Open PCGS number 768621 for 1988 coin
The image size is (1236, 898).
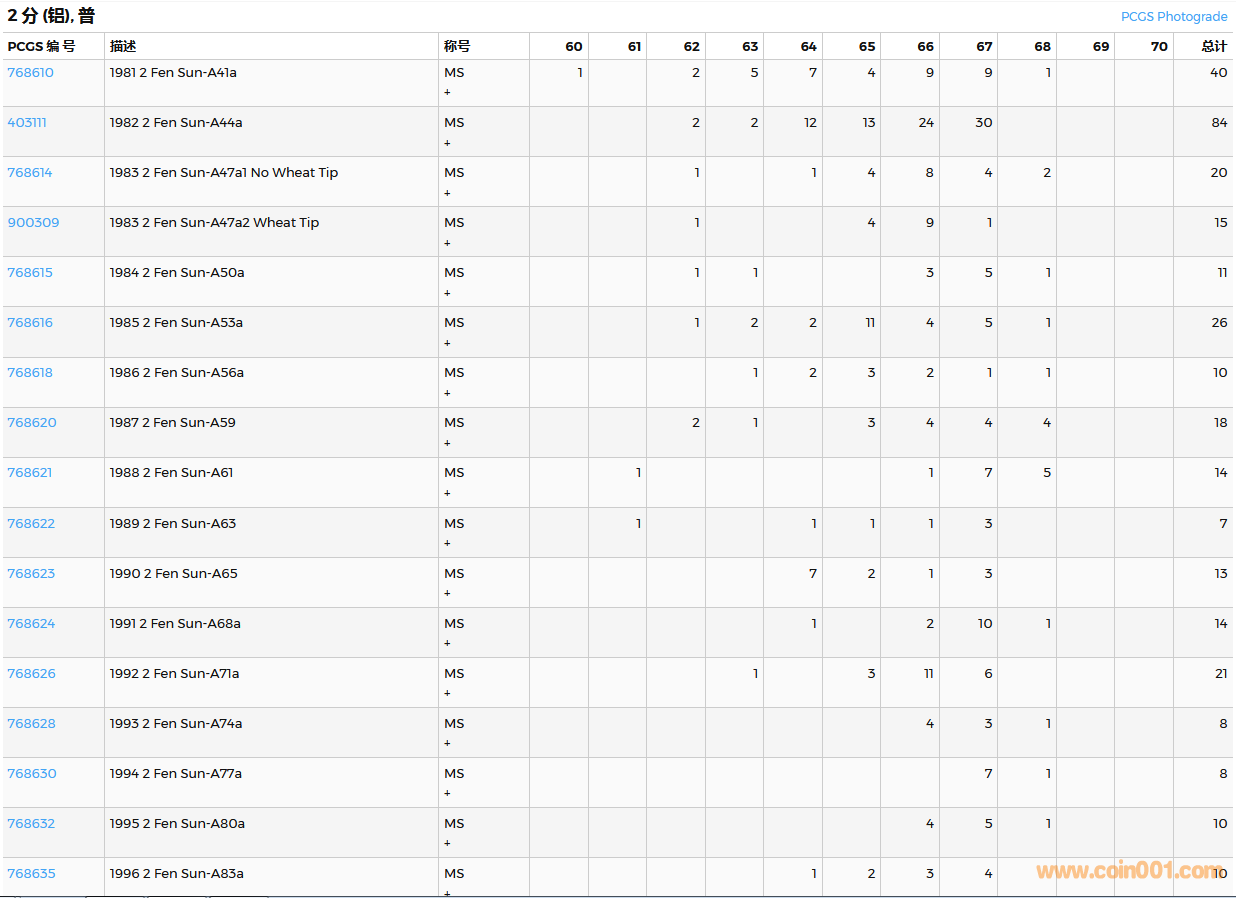tap(29, 473)
